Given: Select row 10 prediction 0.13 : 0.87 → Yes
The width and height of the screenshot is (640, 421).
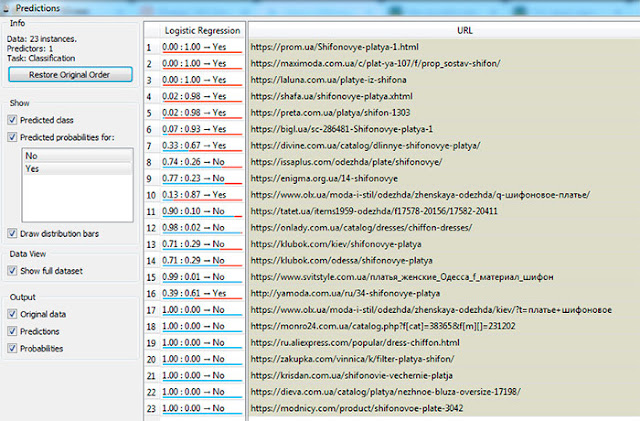Looking at the screenshot, I should (x=202, y=195).
